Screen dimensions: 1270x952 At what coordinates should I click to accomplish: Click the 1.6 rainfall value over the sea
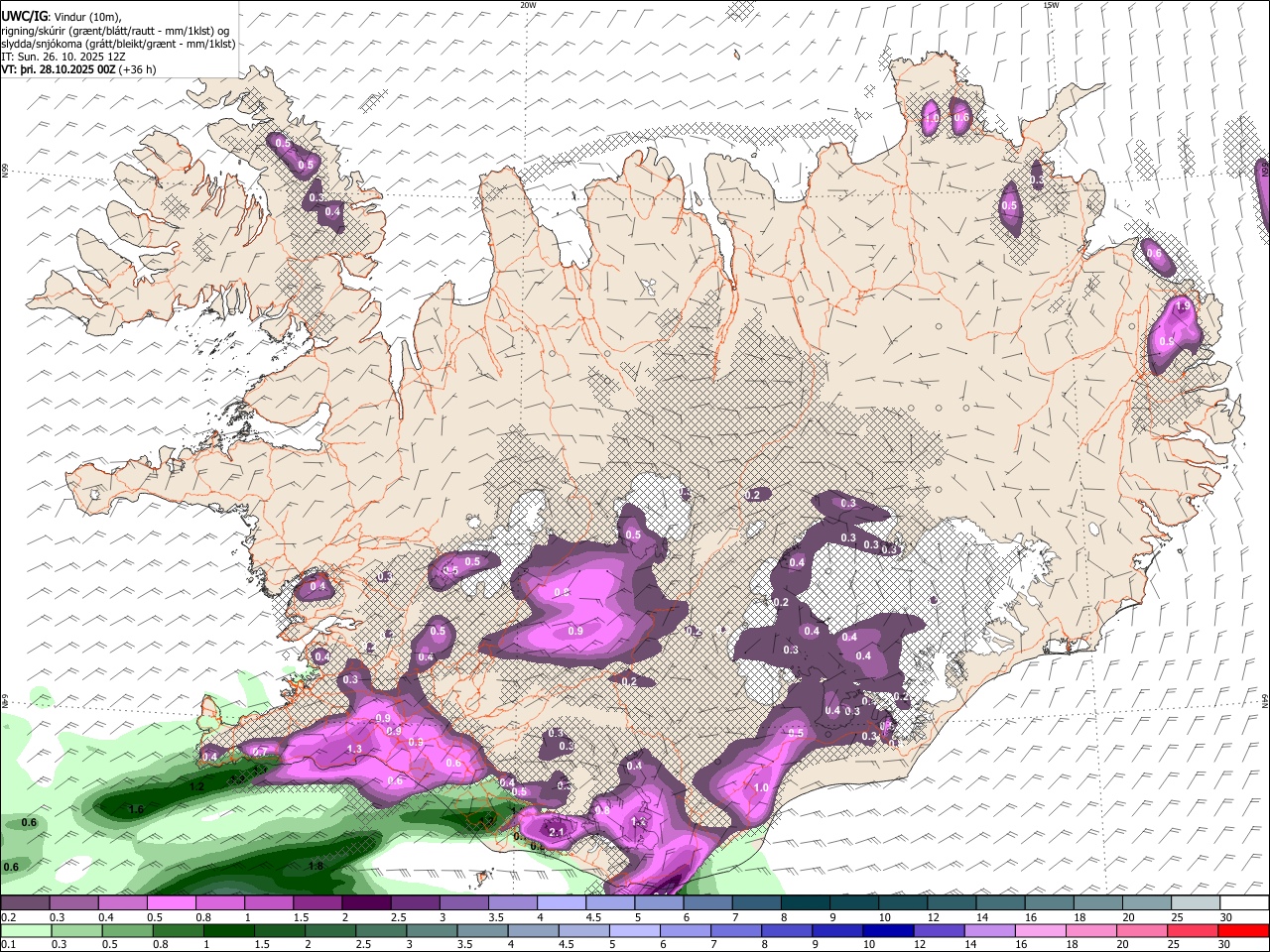(136, 809)
